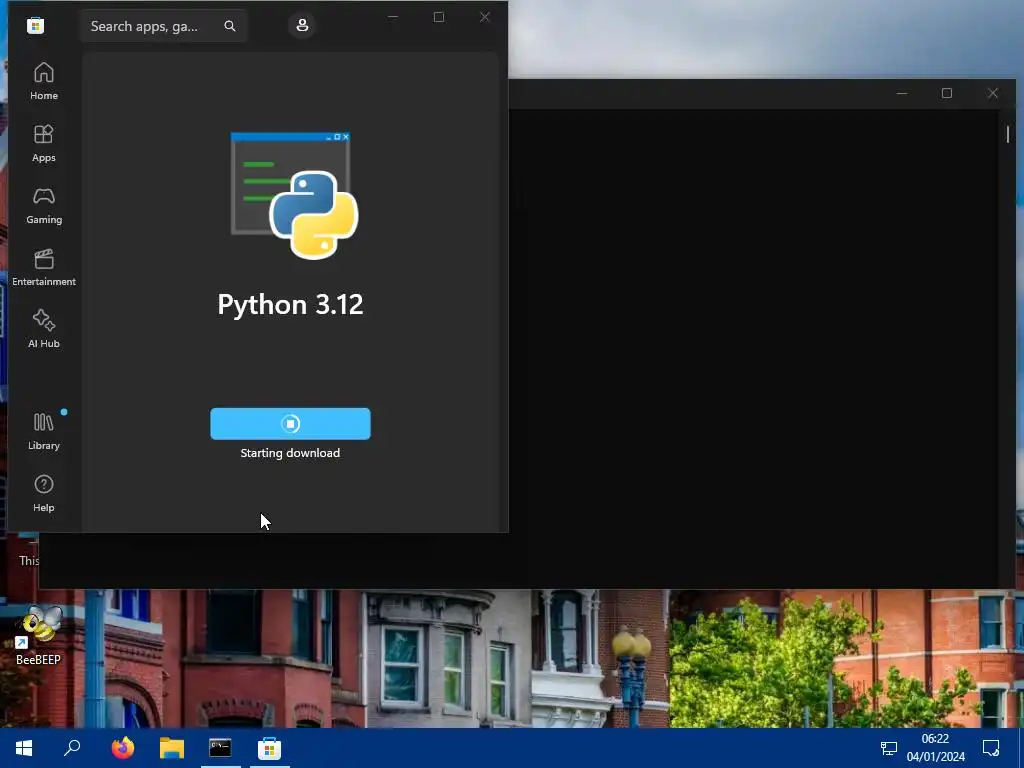Open the Home section in Microsoft Store
This screenshot has width=1024, height=768.
44,81
